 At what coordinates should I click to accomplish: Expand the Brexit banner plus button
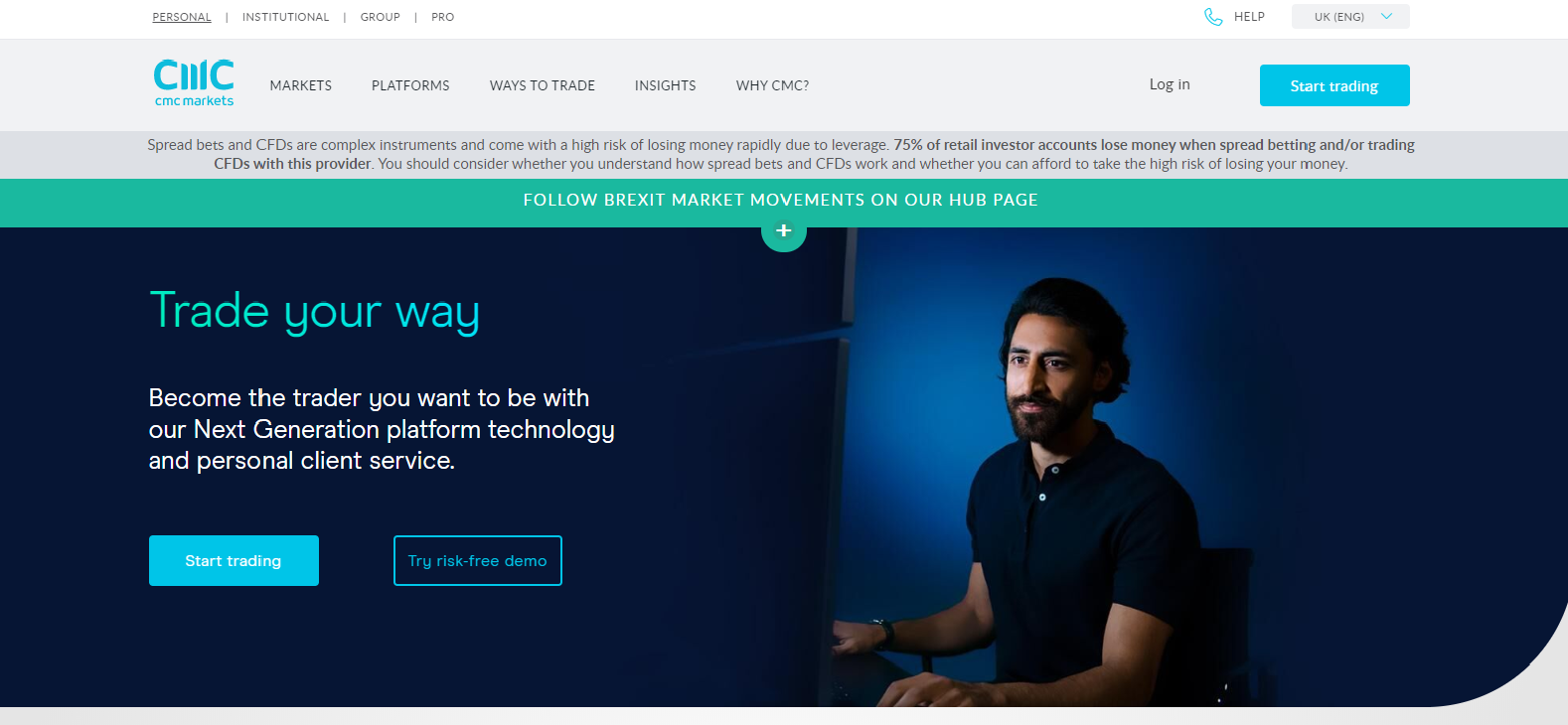[x=784, y=230]
